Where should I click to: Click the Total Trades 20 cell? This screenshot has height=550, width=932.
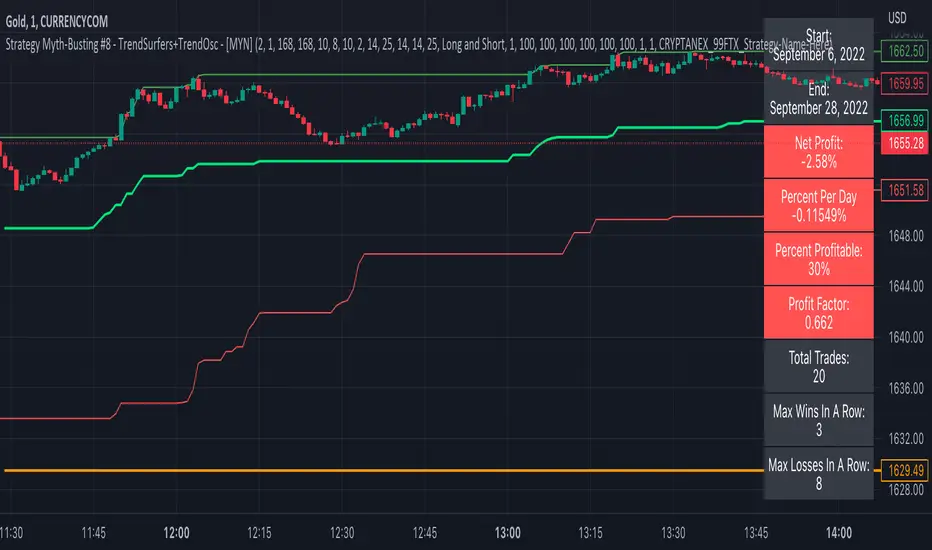pos(818,366)
